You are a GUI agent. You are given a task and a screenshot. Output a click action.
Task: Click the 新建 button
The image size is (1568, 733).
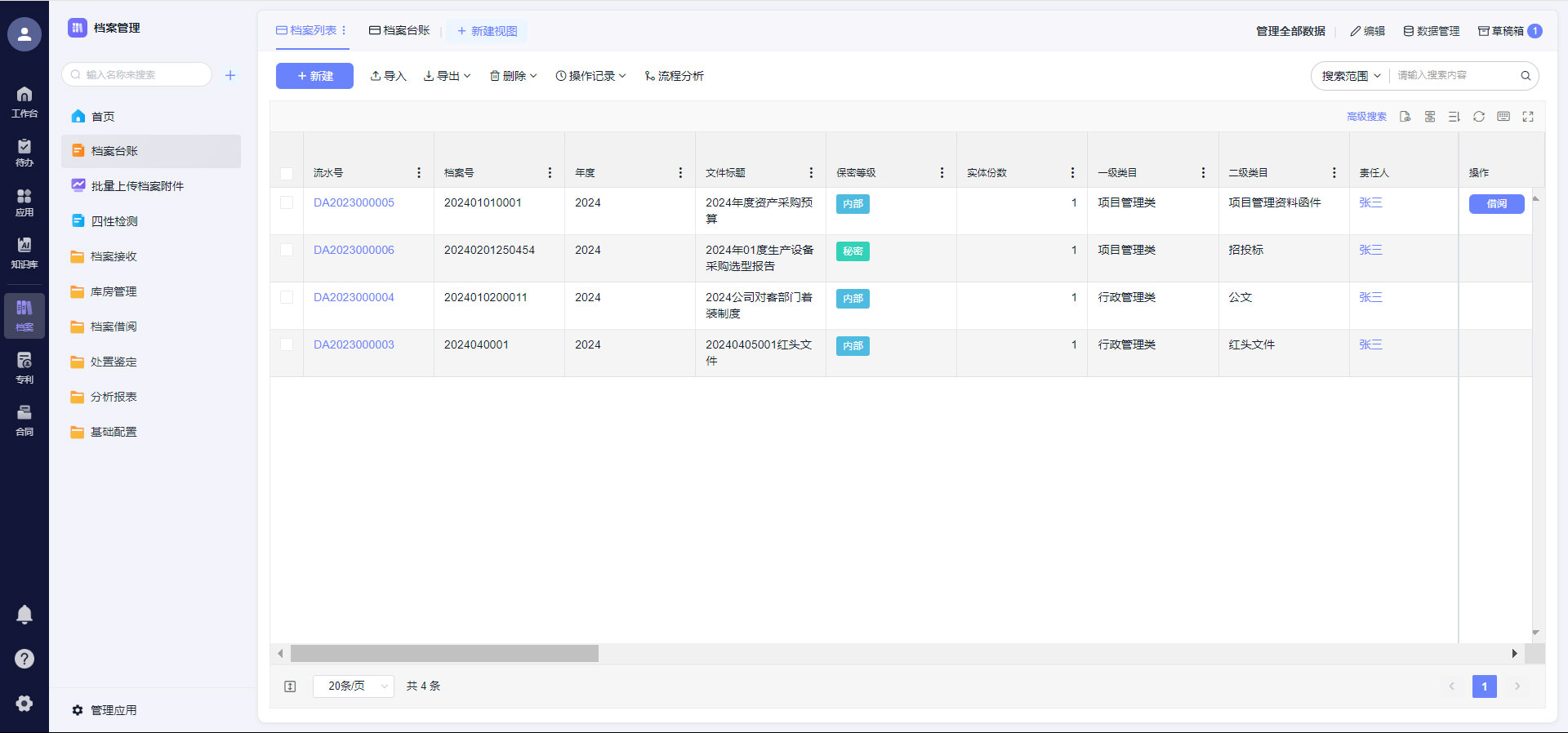(314, 76)
